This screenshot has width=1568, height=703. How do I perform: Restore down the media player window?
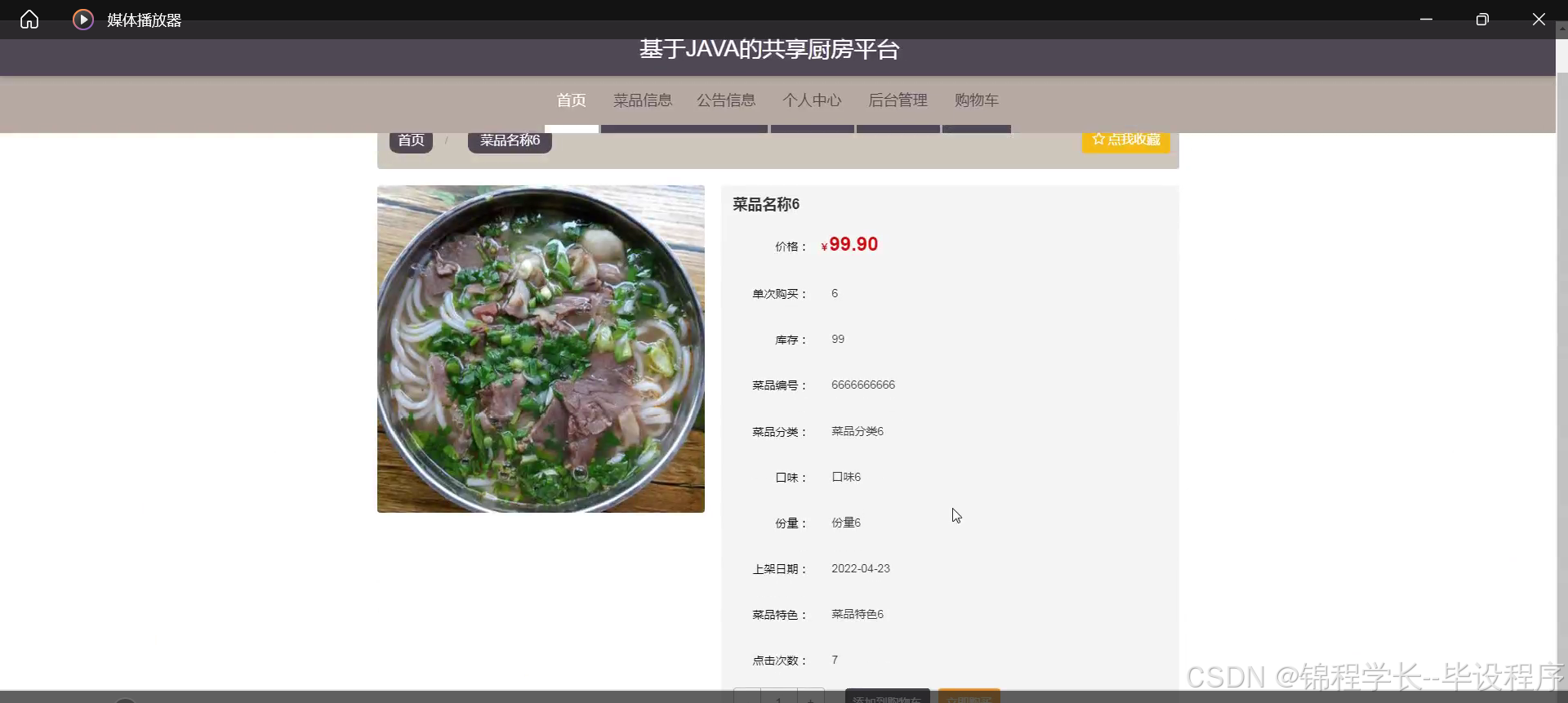tap(1482, 19)
